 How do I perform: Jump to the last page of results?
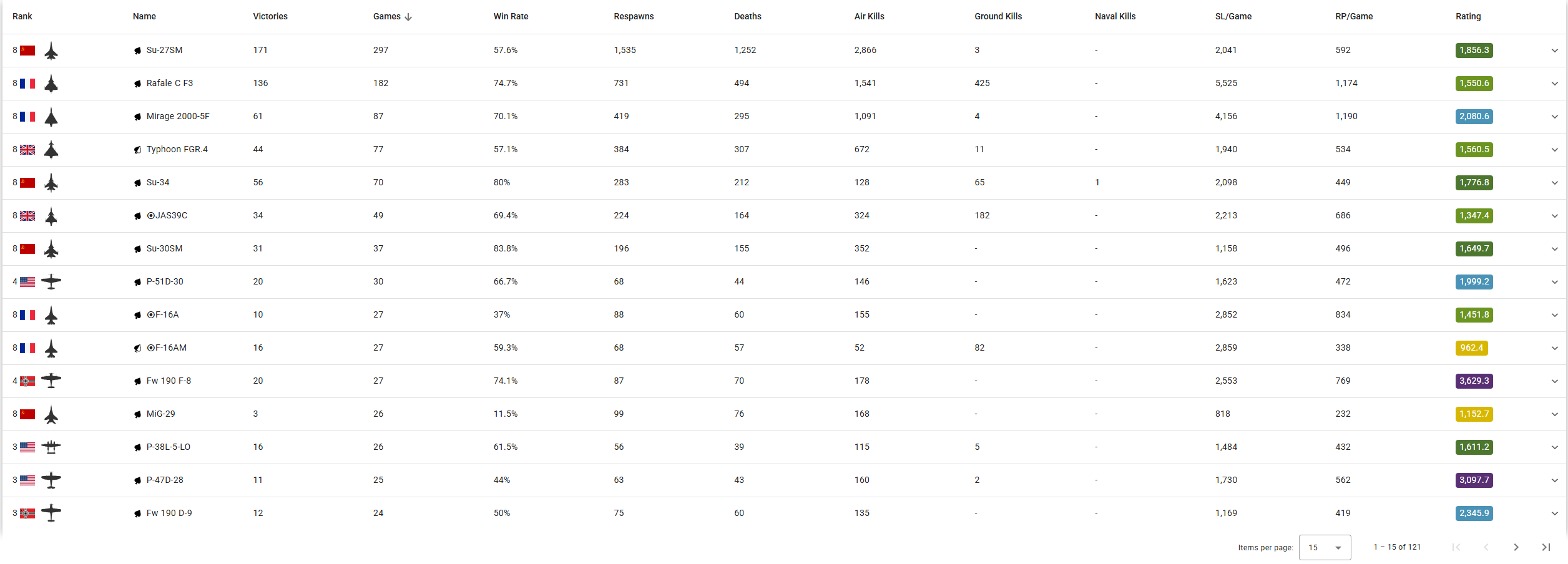1546,547
